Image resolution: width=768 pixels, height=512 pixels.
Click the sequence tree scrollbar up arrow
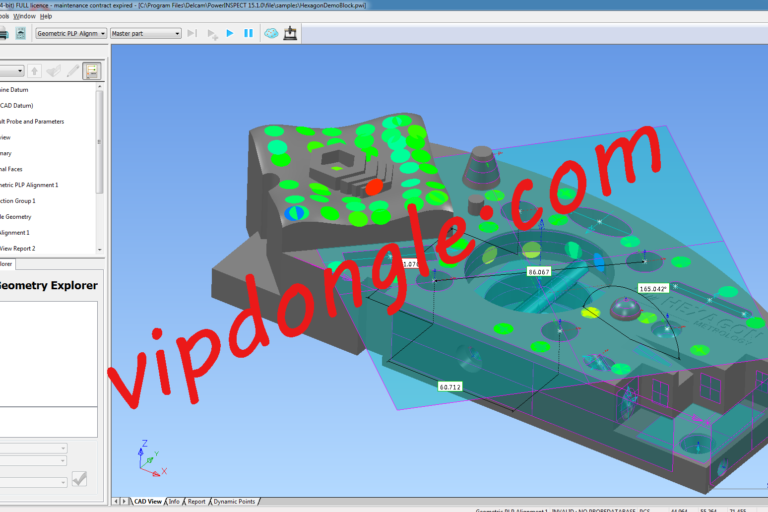click(99, 87)
